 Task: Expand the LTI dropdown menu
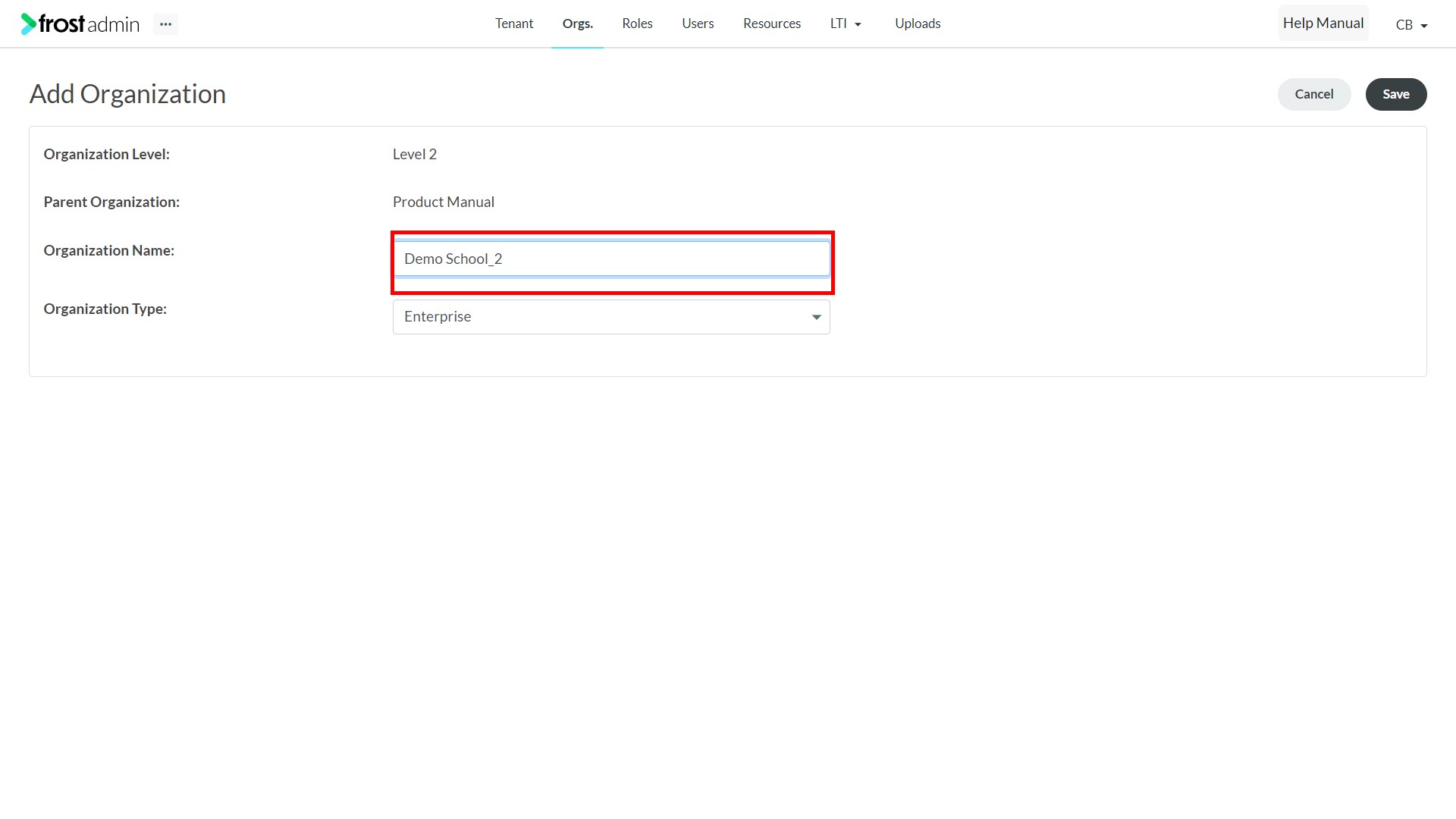tap(846, 24)
